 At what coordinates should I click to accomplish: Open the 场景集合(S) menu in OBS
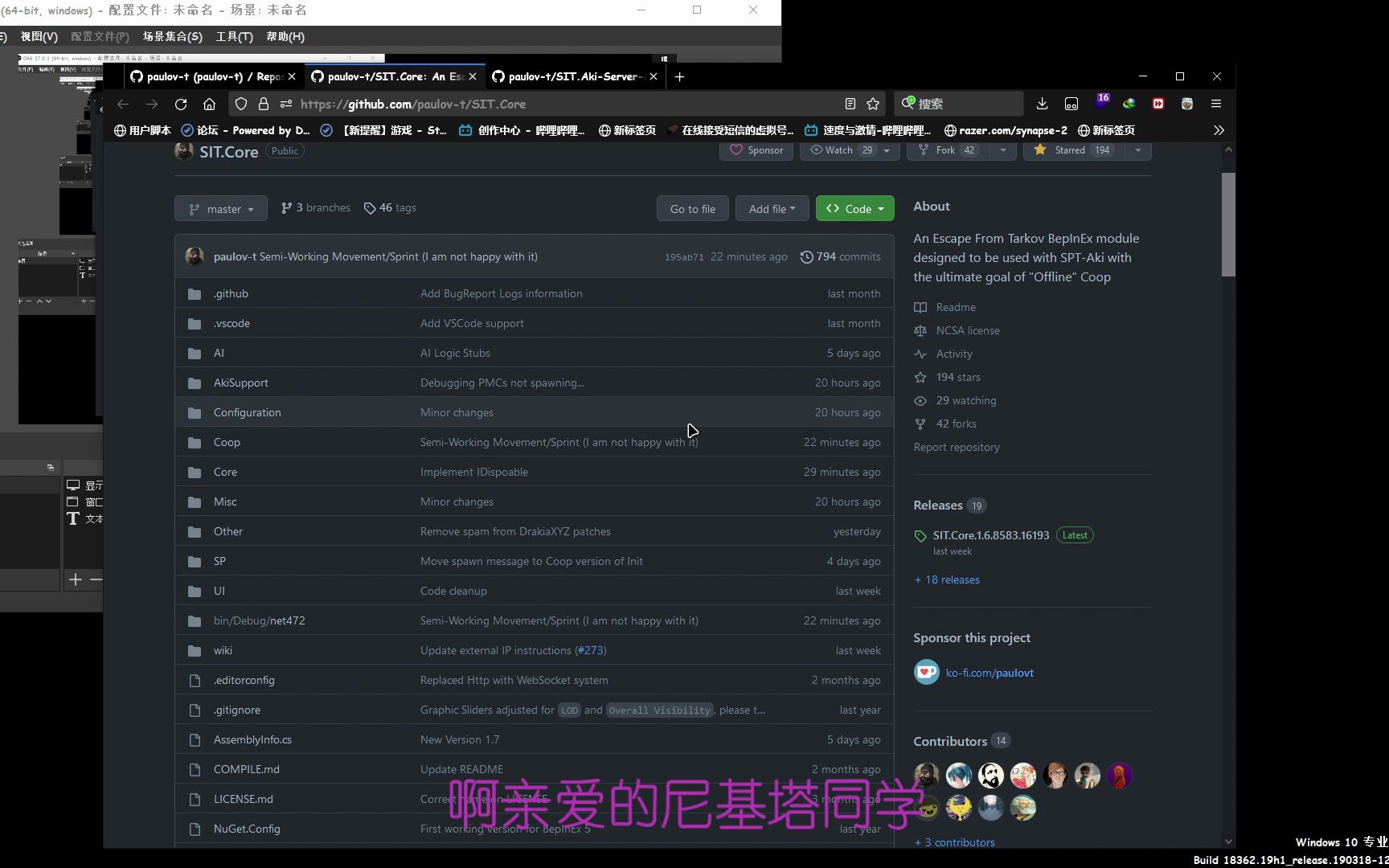[x=173, y=36]
